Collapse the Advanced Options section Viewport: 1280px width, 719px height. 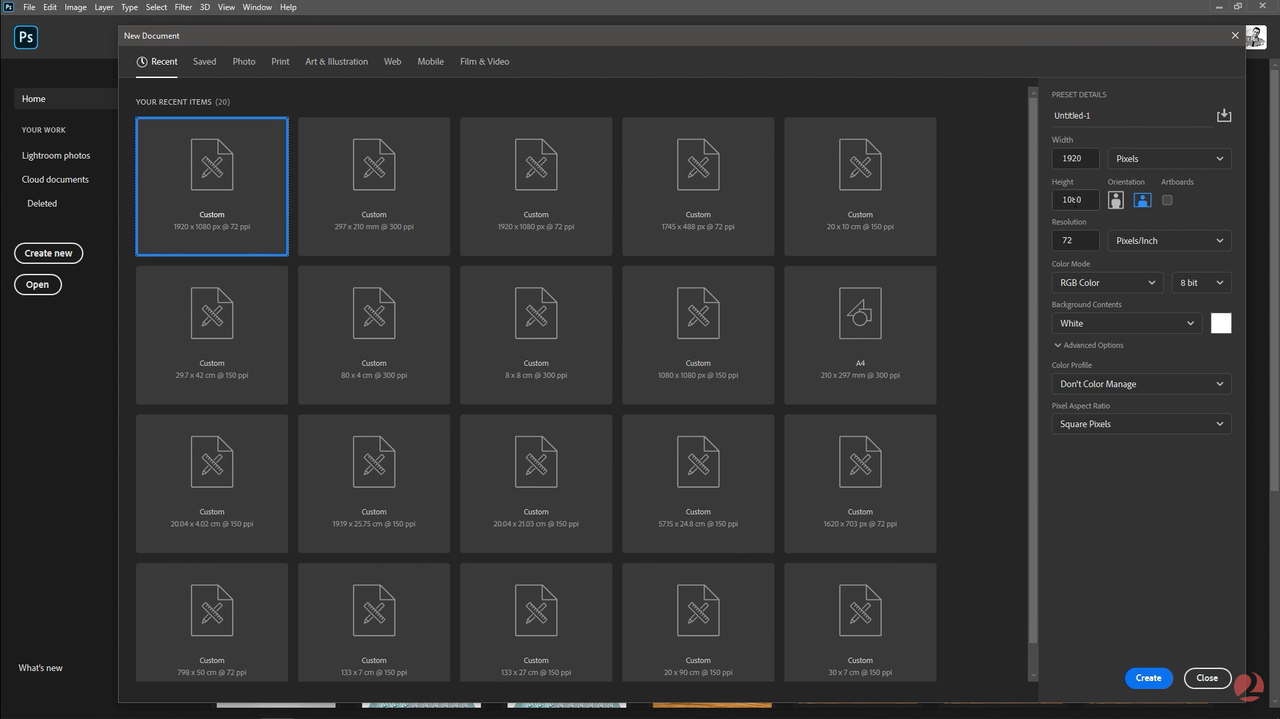1088,345
